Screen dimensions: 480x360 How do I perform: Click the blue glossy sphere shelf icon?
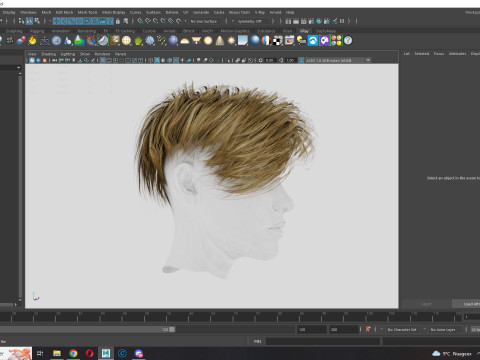pos(173,41)
